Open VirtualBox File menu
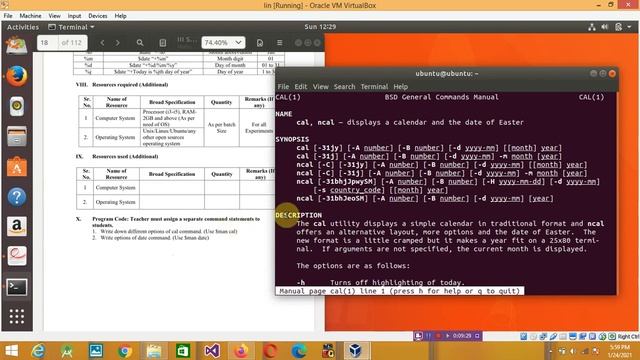The image size is (640, 360). pyautogui.click(x=8, y=16)
